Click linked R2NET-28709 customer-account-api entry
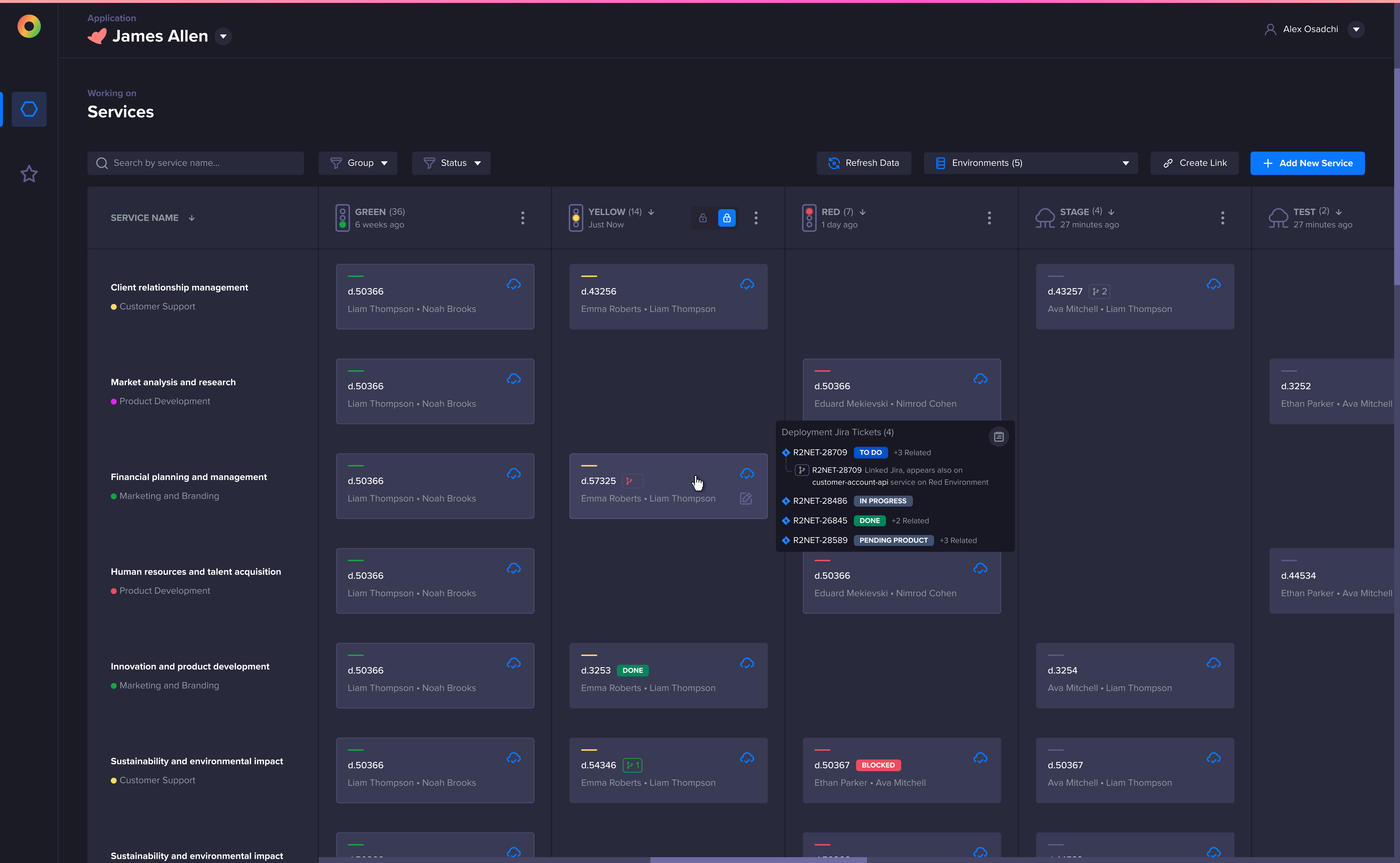Image resolution: width=1400 pixels, height=863 pixels. tap(892, 476)
